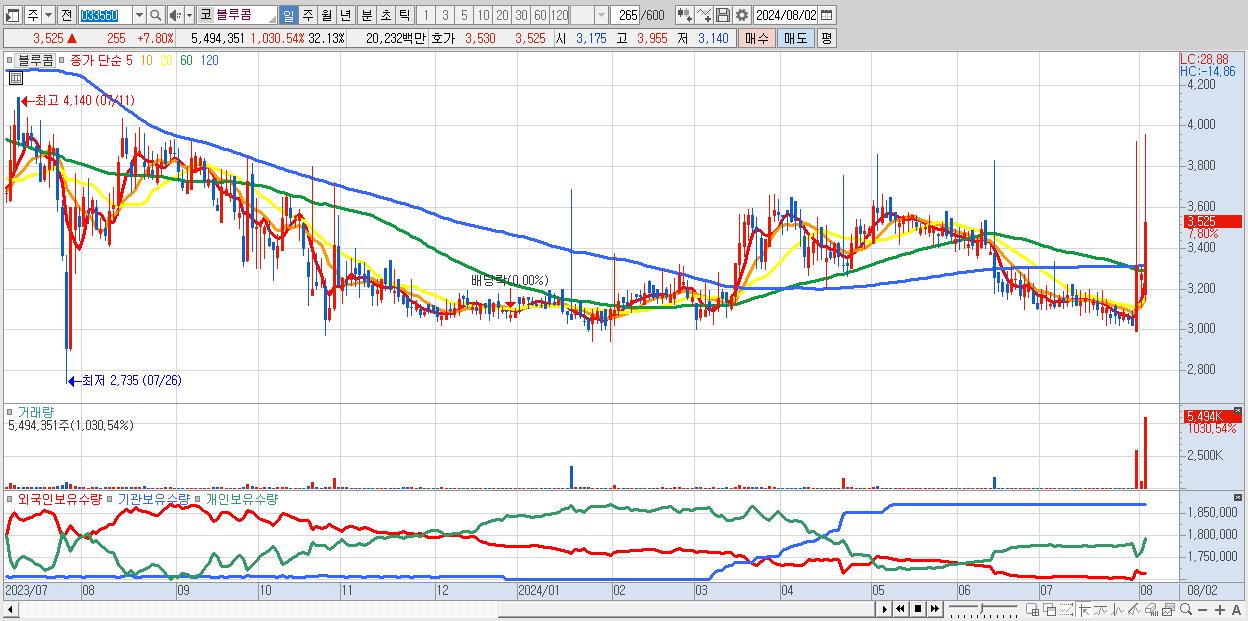1248x621 pixels.
Task: Click the 외국인보유수량 legend label
Action: [x=59, y=498]
